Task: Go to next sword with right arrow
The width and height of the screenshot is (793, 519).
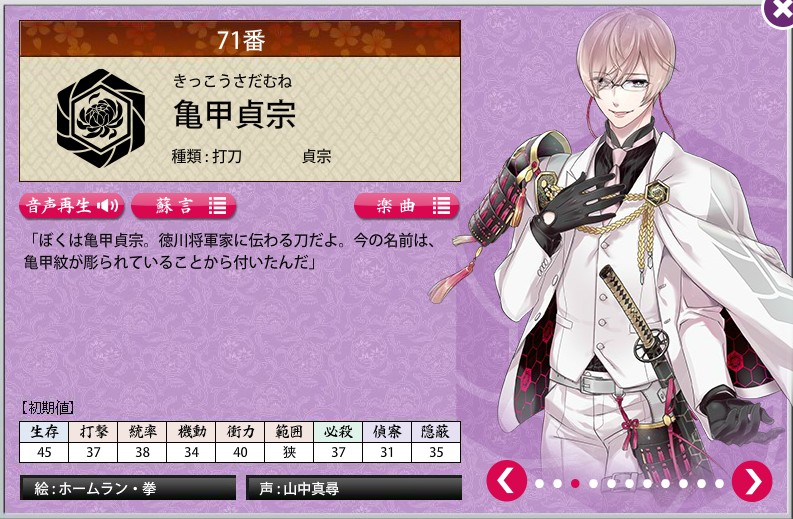Action: point(752,481)
